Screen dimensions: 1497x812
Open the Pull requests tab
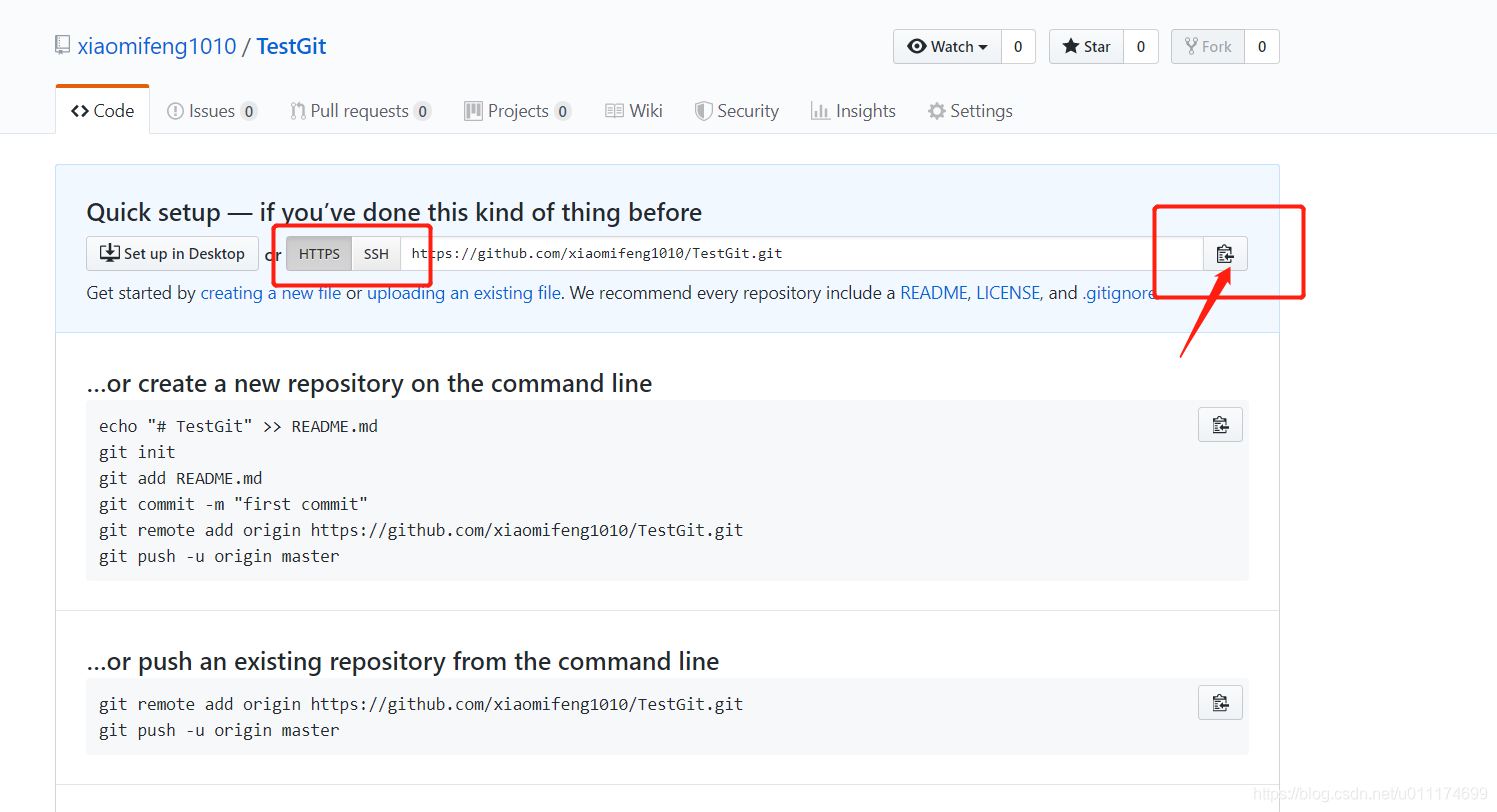[x=360, y=111]
